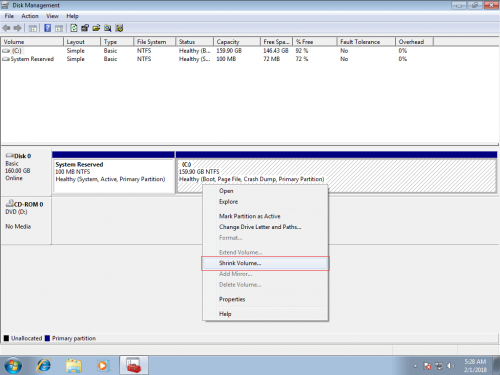Choose Help from the context menu

(x=265, y=314)
